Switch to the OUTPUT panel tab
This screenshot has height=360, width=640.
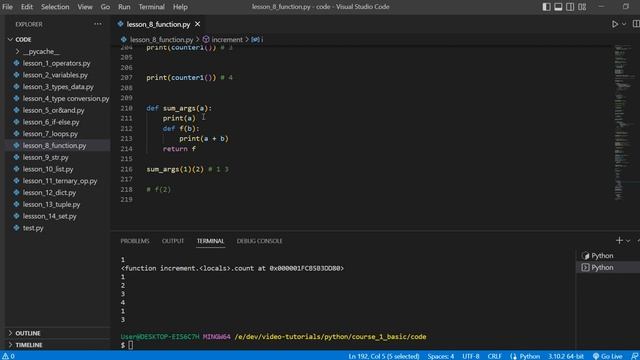173,241
